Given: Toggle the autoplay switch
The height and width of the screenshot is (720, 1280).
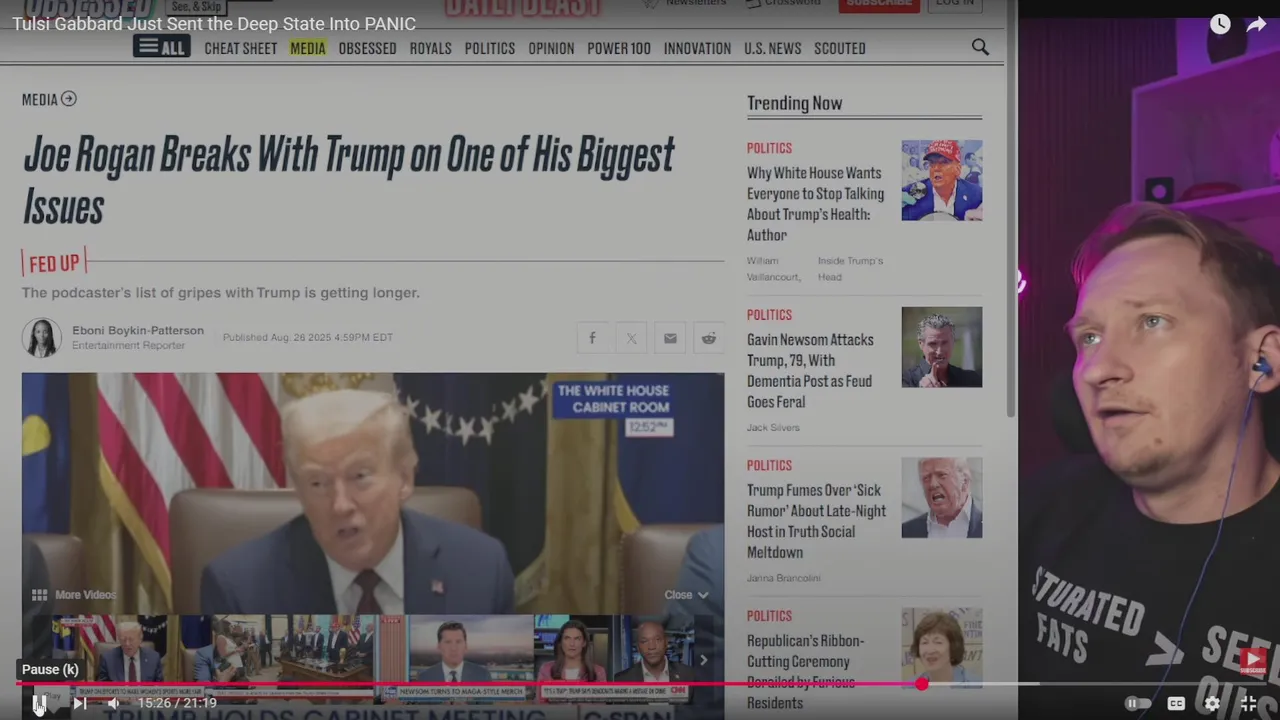Looking at the screenshot, I should (x=1138, y=703).
